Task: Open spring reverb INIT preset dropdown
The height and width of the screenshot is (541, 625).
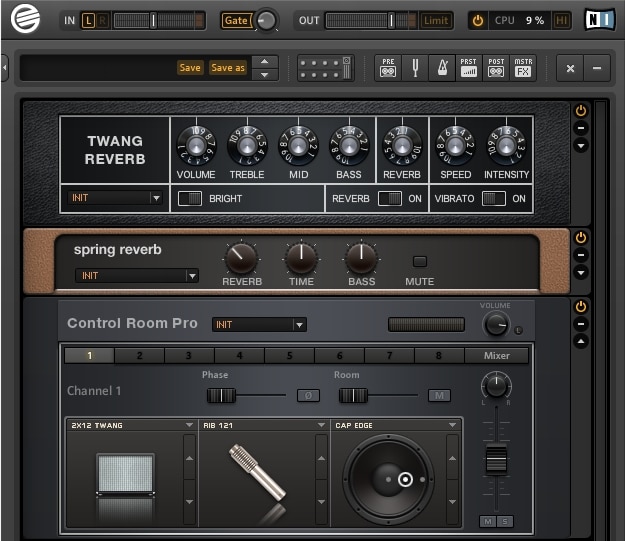Action: pyautogui.click(x=137, y=275)
